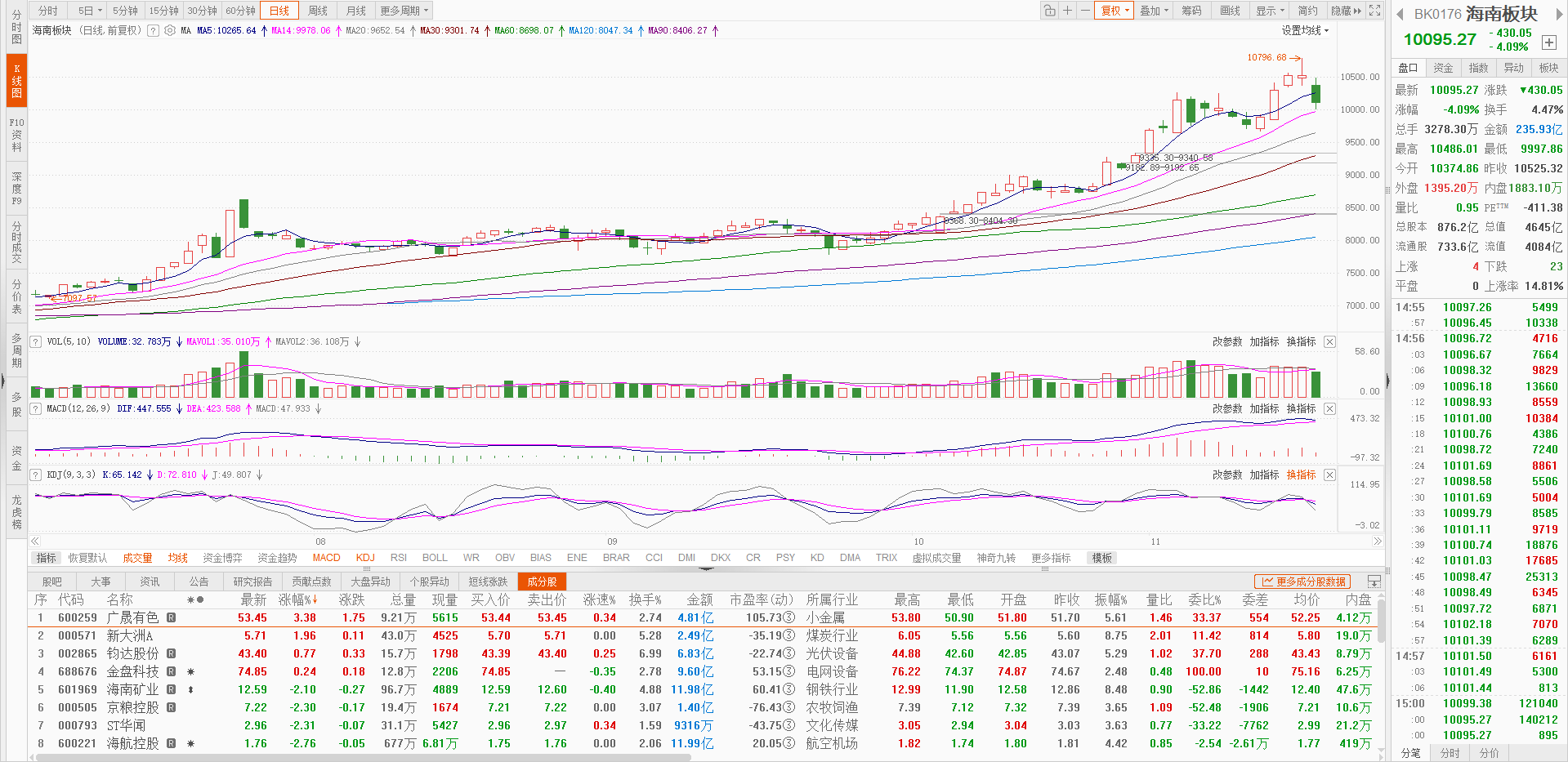Image resolution: width=1568 pixels, height=762 pixels.
Task: Open MA settings gear icon beside 前复权
Action: pyautogui.click(x=170, y=30)
